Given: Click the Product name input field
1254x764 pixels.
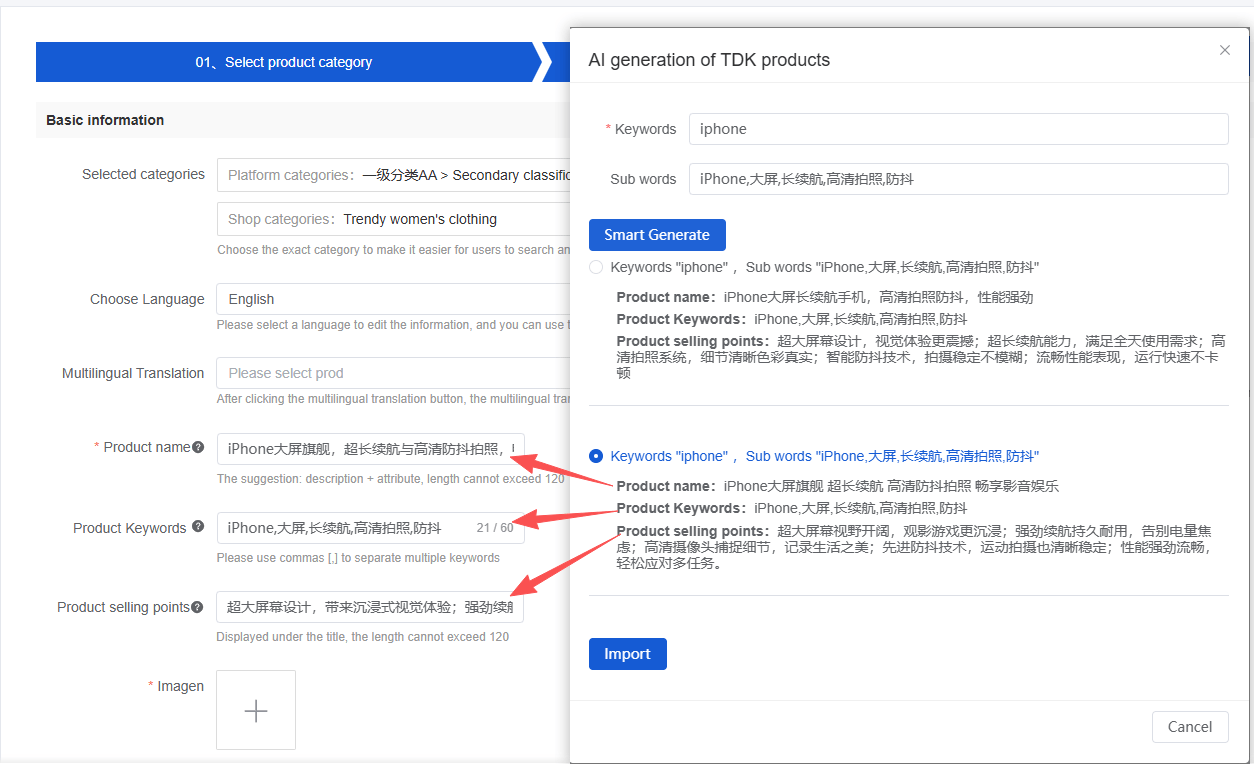Looking at the screenshot, I should click(370, 449).
